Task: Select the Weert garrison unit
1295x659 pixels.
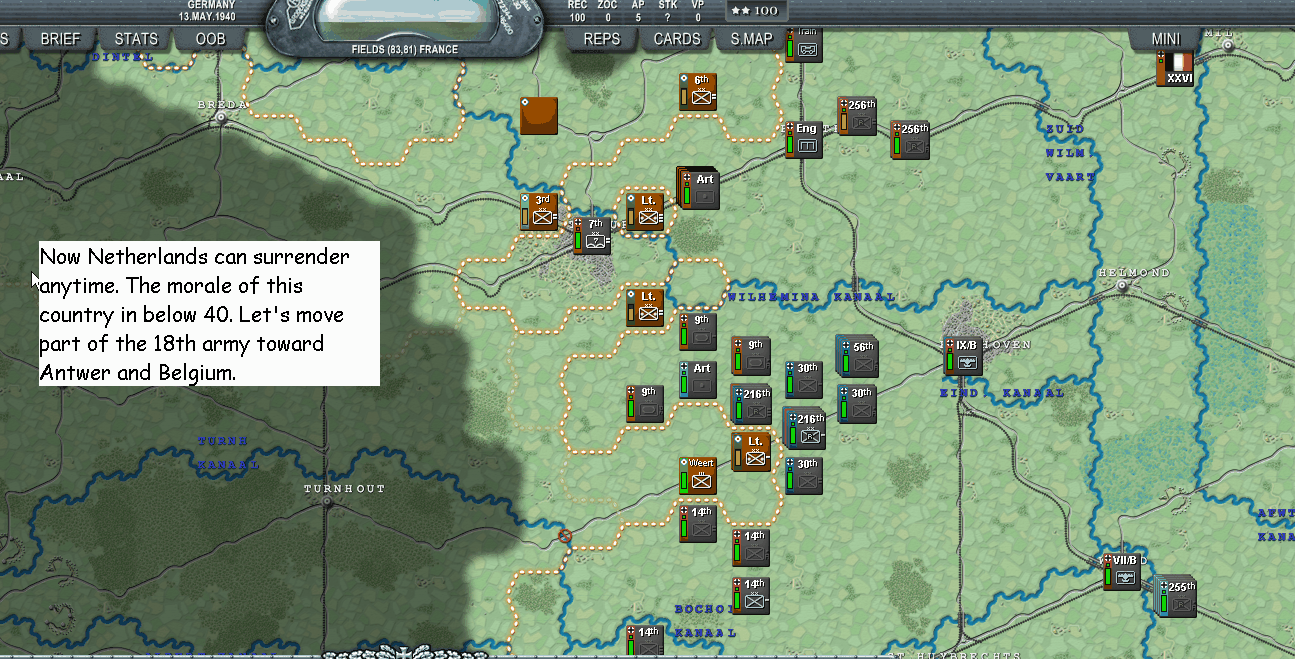Action: point(698,476)
